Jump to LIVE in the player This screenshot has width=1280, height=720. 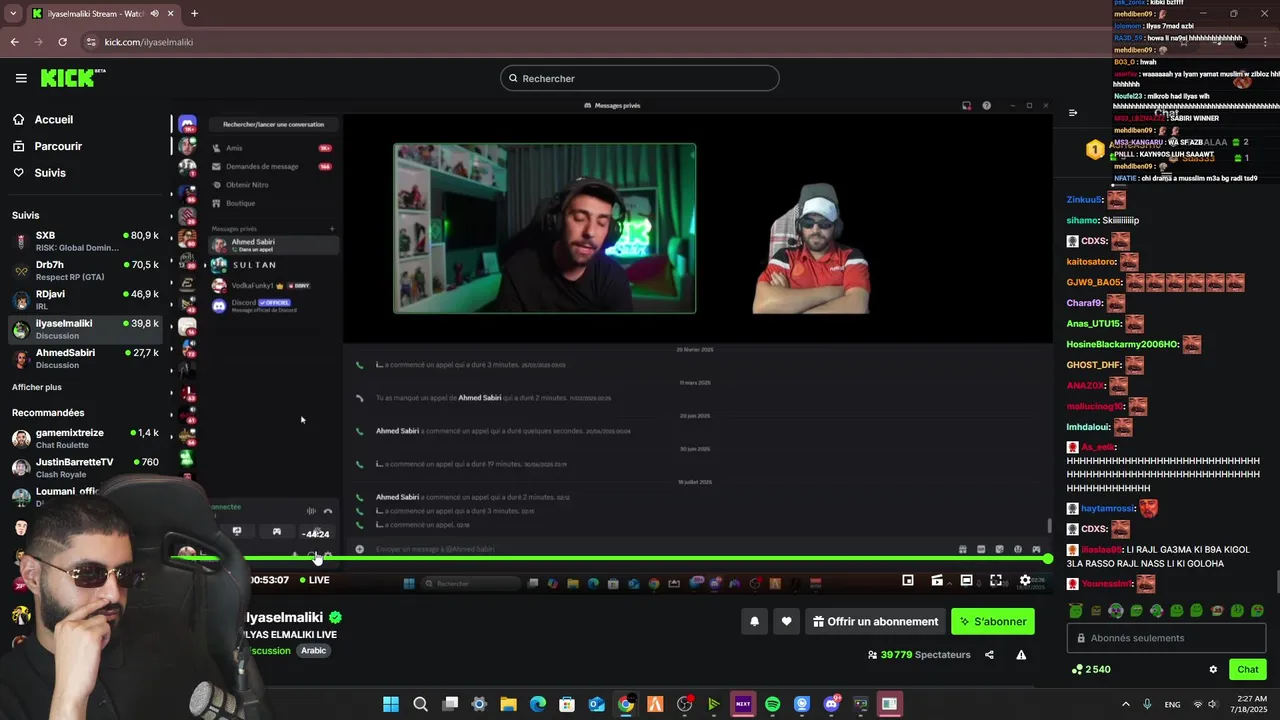[315, 580]
